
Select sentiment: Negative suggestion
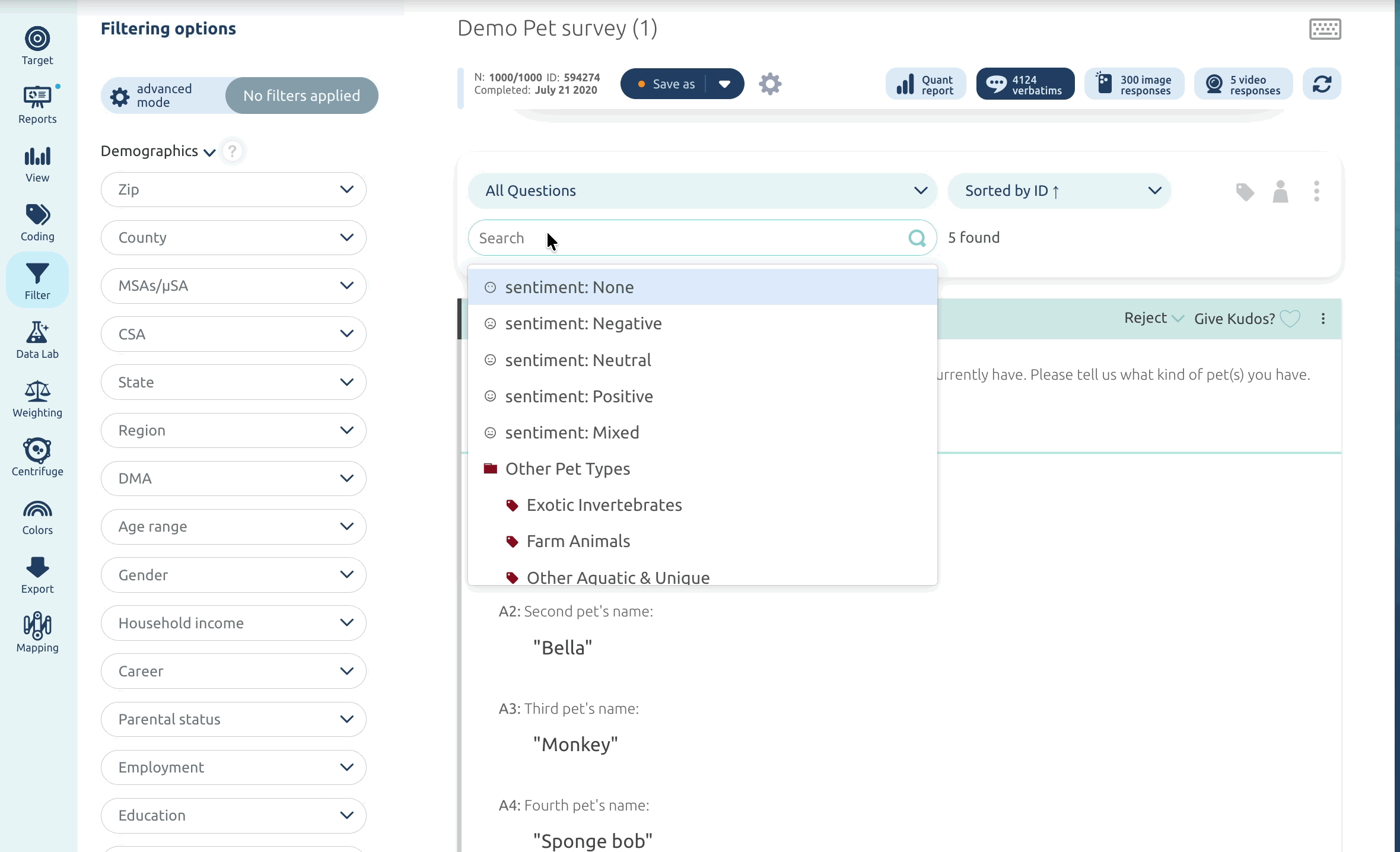702,323
